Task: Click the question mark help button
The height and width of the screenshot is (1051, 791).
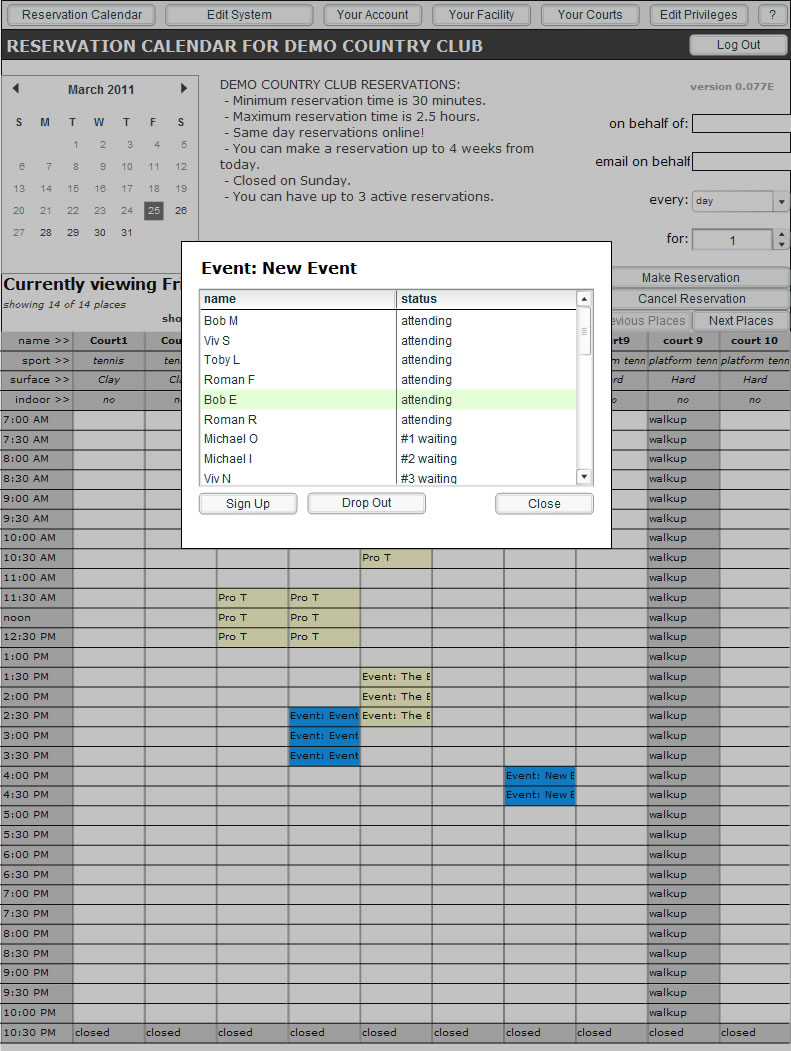Action: click(x=772, y=15)
